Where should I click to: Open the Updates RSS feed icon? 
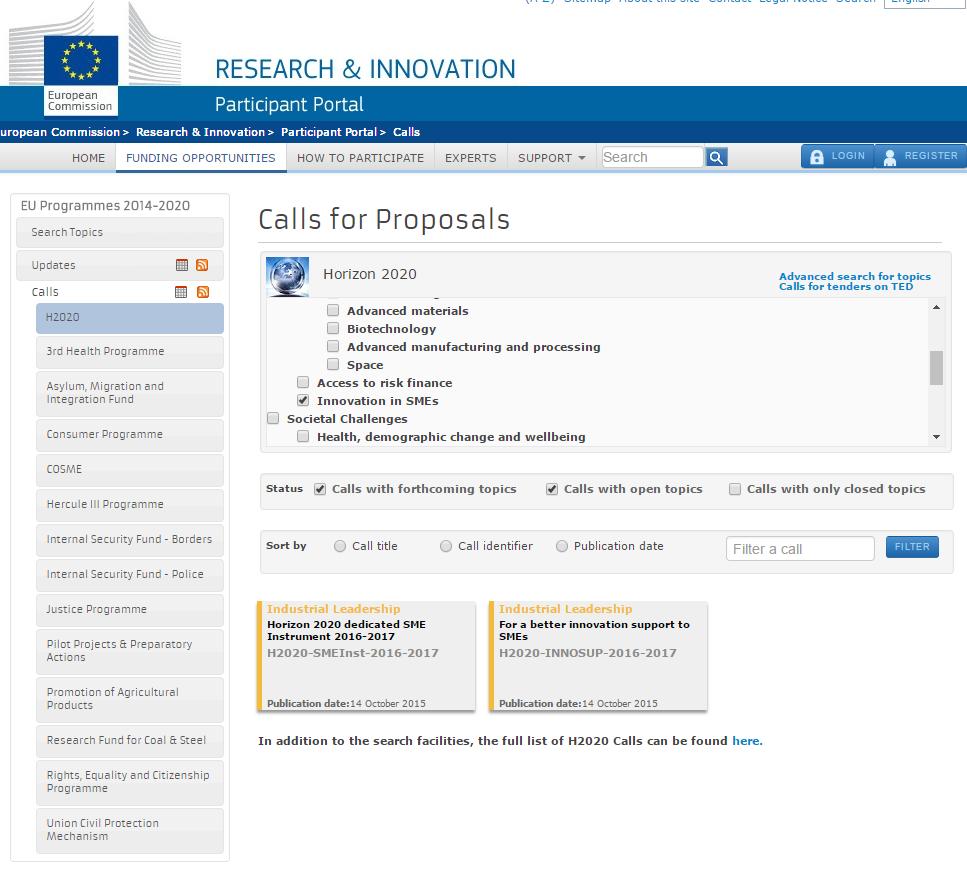[202, 265]
